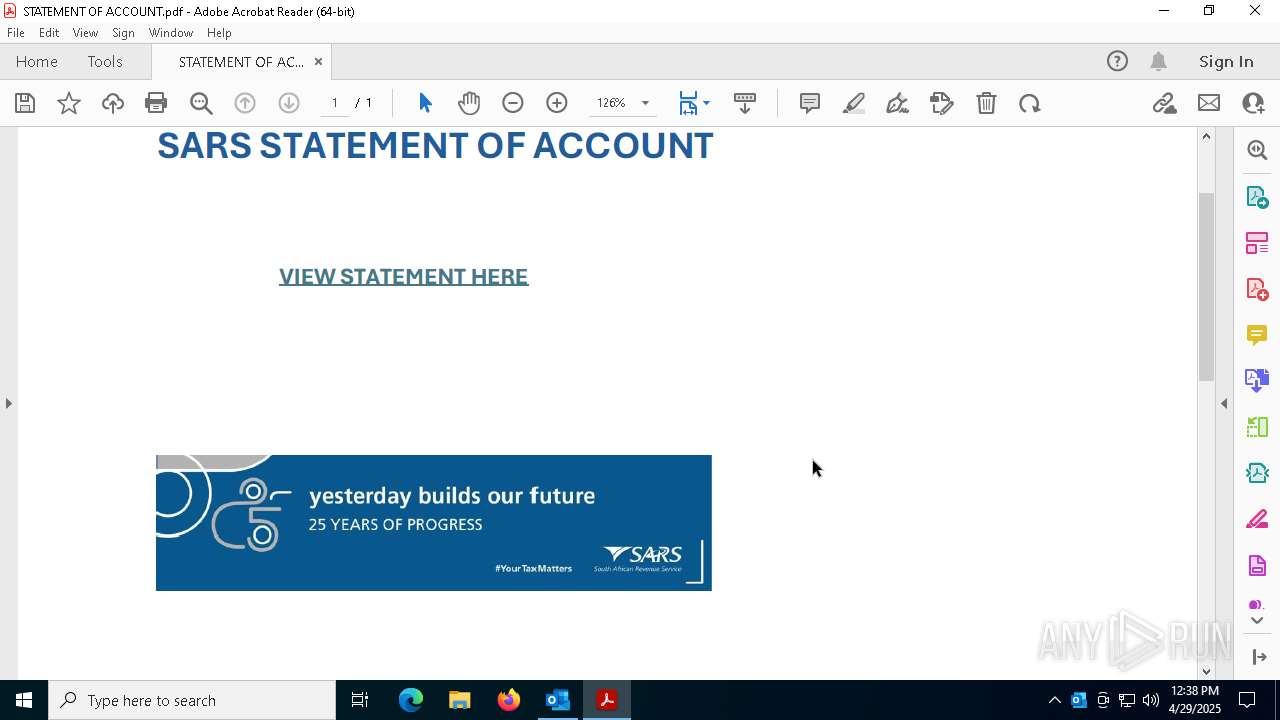The height and width of the screenshot is (720, 1280).
Task: Open the Help menu
Action: (x=219, y=33)
